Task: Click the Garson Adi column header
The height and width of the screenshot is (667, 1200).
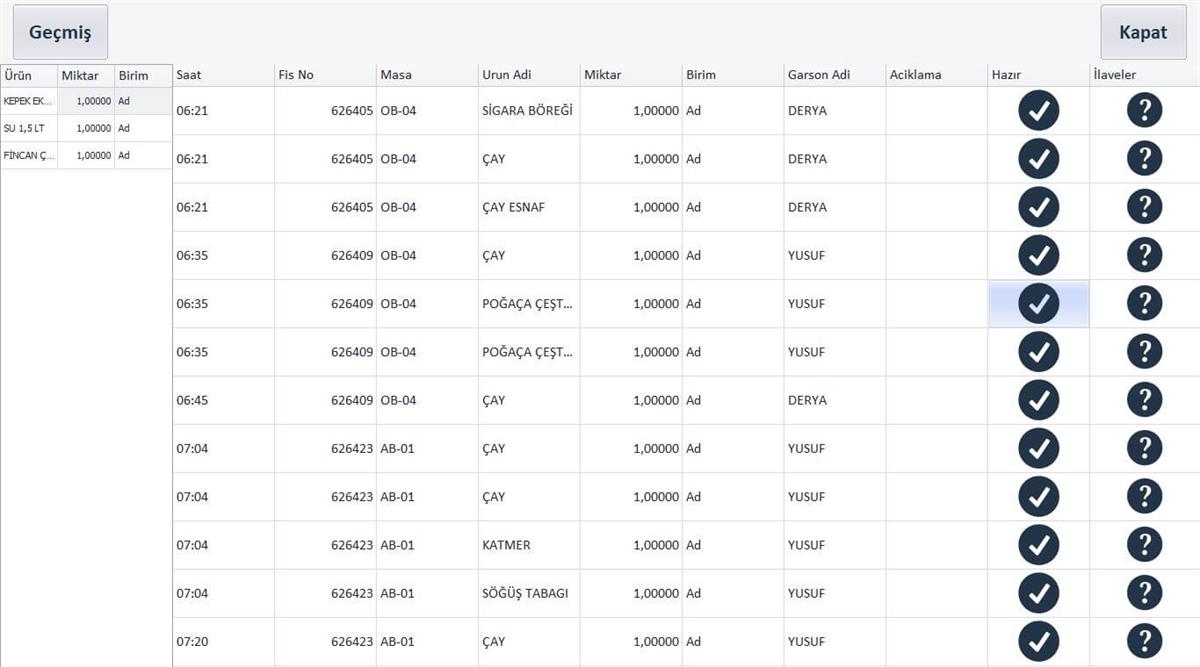Action: pyautogui.click(x=834, y=75)
